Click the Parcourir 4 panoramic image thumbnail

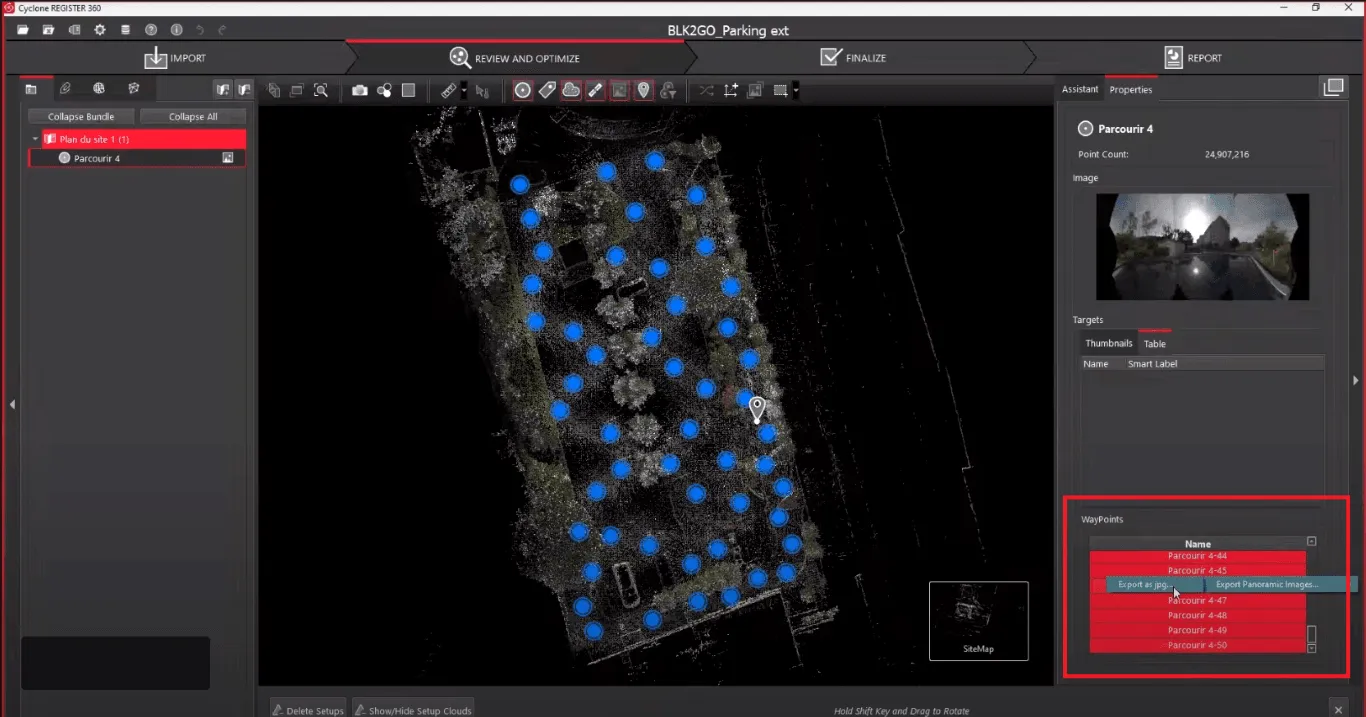pos(1202,247)
